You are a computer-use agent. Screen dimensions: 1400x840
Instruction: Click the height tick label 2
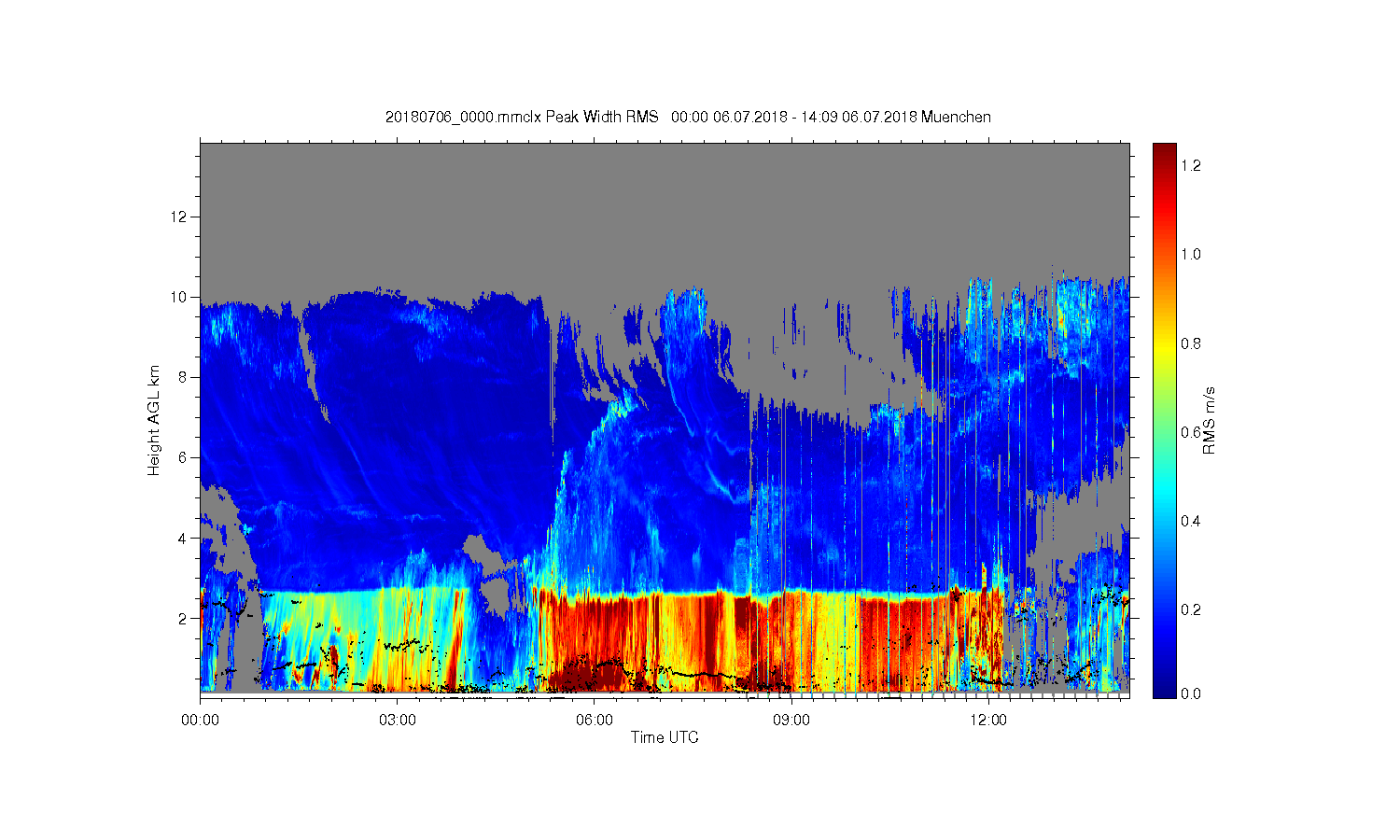click(x=183, y=618)
